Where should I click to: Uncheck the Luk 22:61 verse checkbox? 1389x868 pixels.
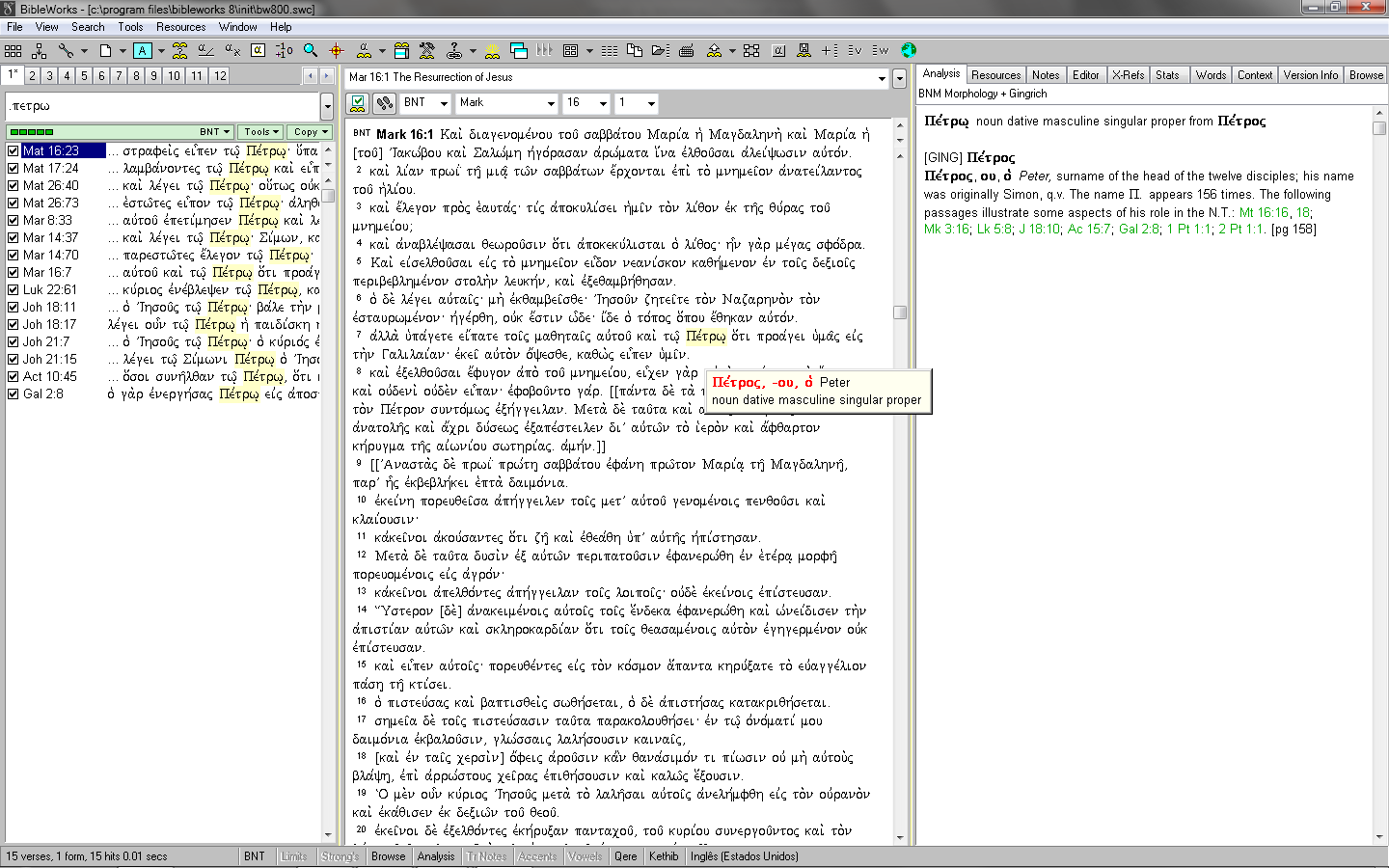14,289
